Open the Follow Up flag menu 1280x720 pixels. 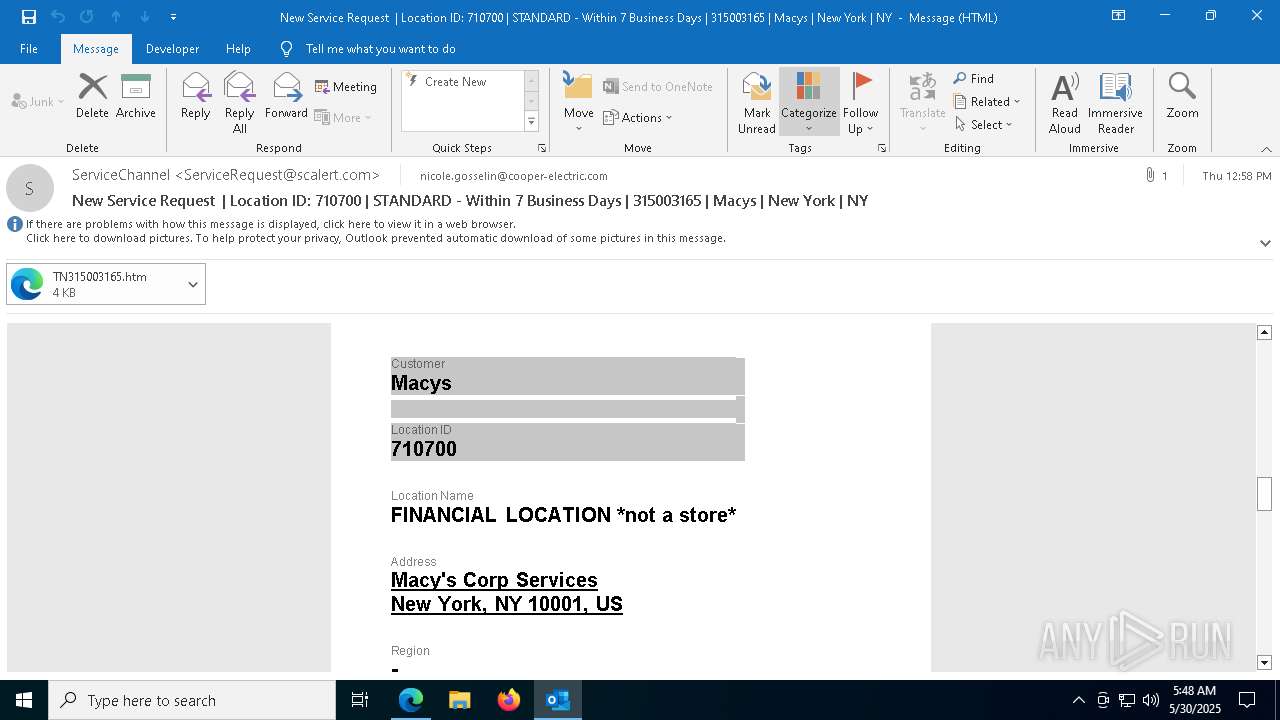pyautogui.click(x=860, y=103)
